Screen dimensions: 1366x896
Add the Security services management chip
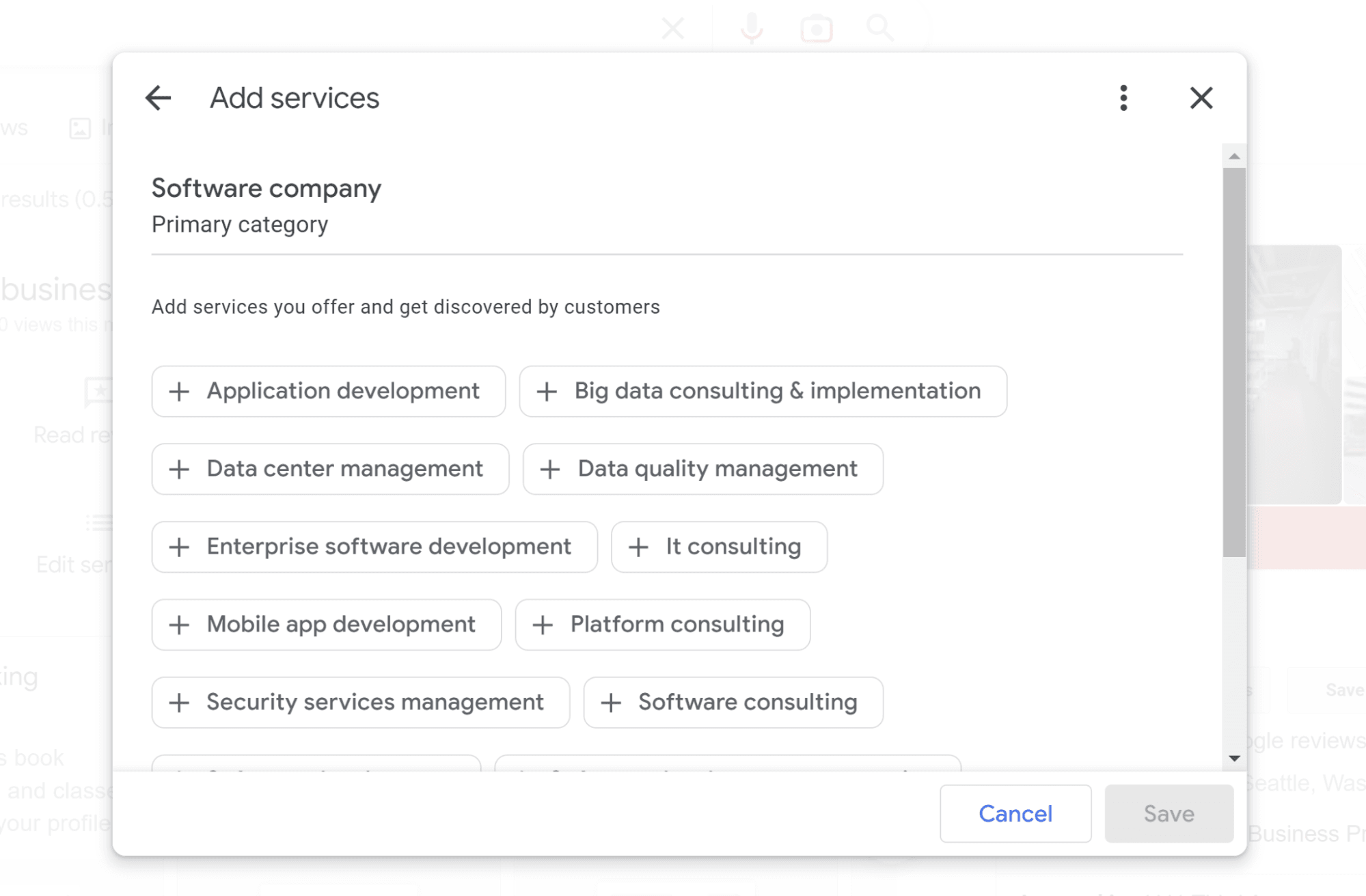[360, 703]
